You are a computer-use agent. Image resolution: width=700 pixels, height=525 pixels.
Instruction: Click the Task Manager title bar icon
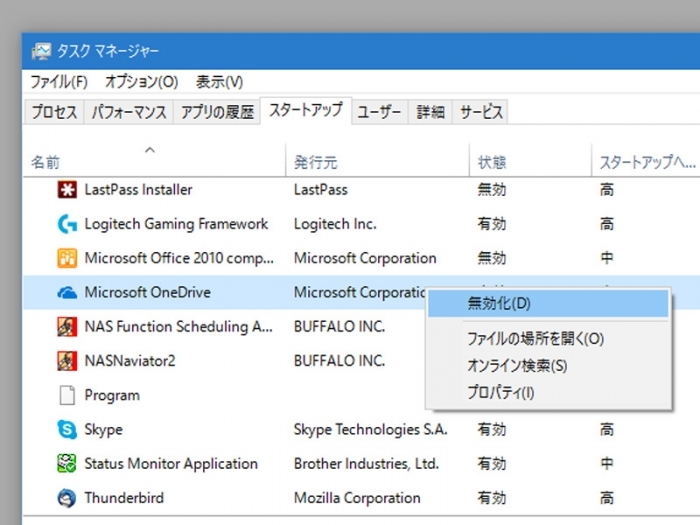[42, 51]
